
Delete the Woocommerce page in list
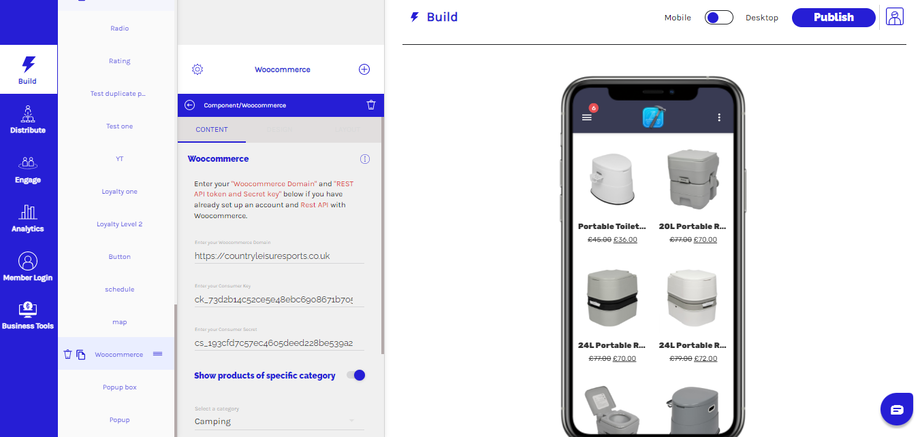point(68,354)
